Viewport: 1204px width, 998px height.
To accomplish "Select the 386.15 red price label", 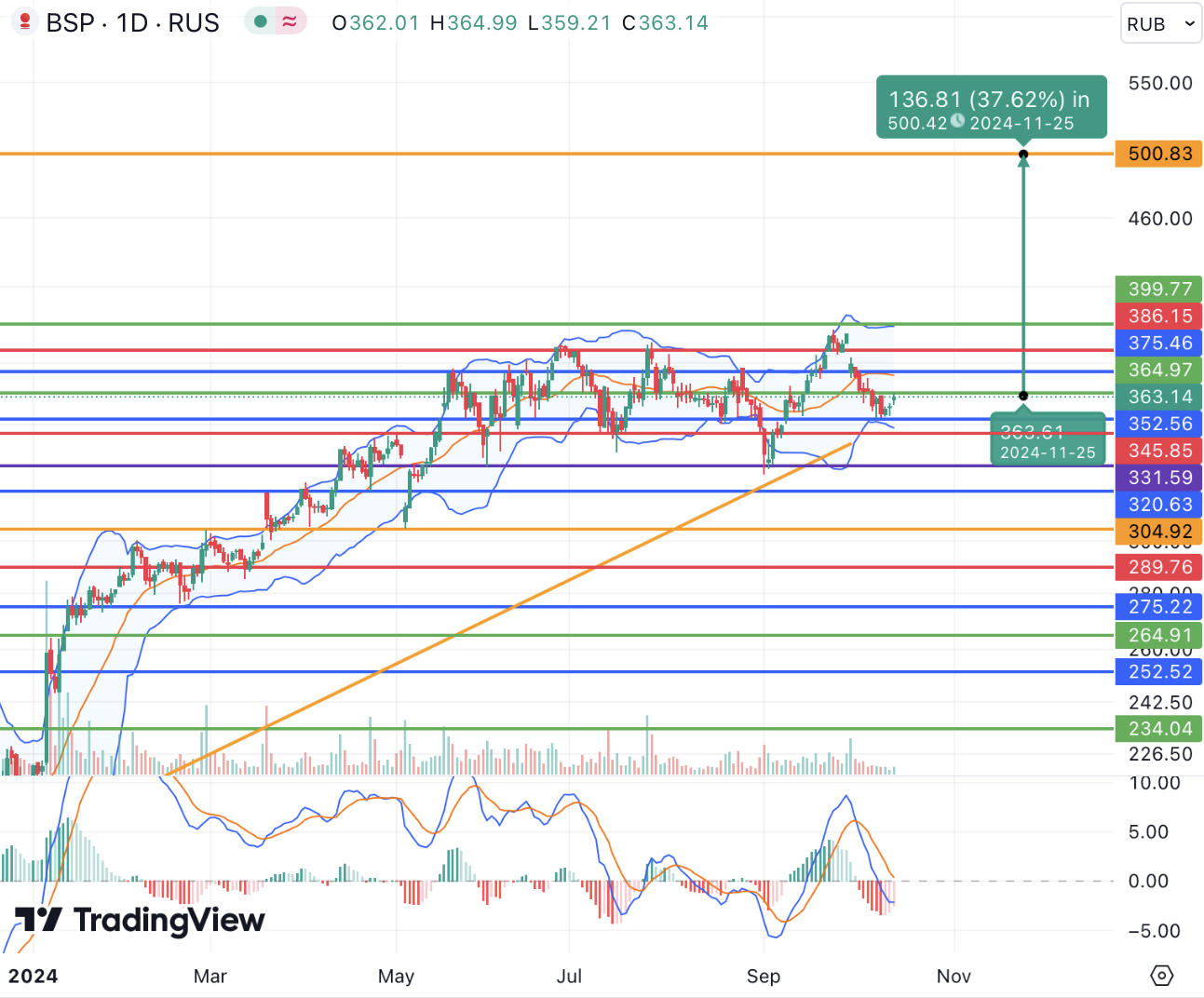I will pos(1159,317).
